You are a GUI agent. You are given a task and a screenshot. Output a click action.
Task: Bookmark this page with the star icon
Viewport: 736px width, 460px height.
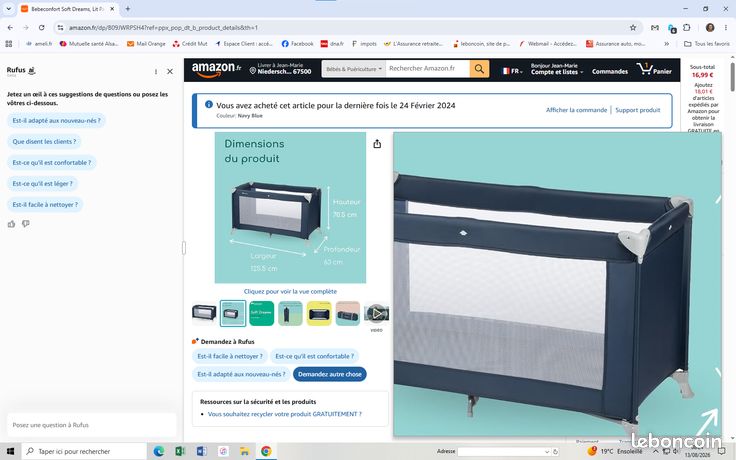[x=633, y=28]
